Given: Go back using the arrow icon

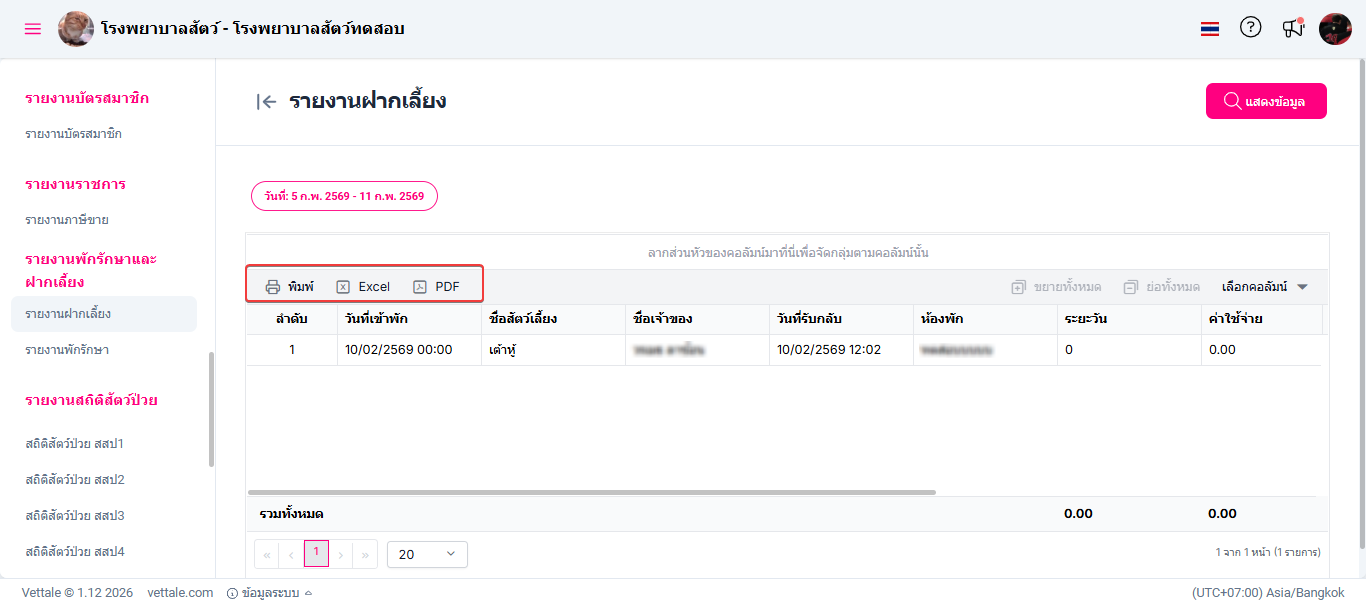Looking at the screenshot, I should pos(266,101).
